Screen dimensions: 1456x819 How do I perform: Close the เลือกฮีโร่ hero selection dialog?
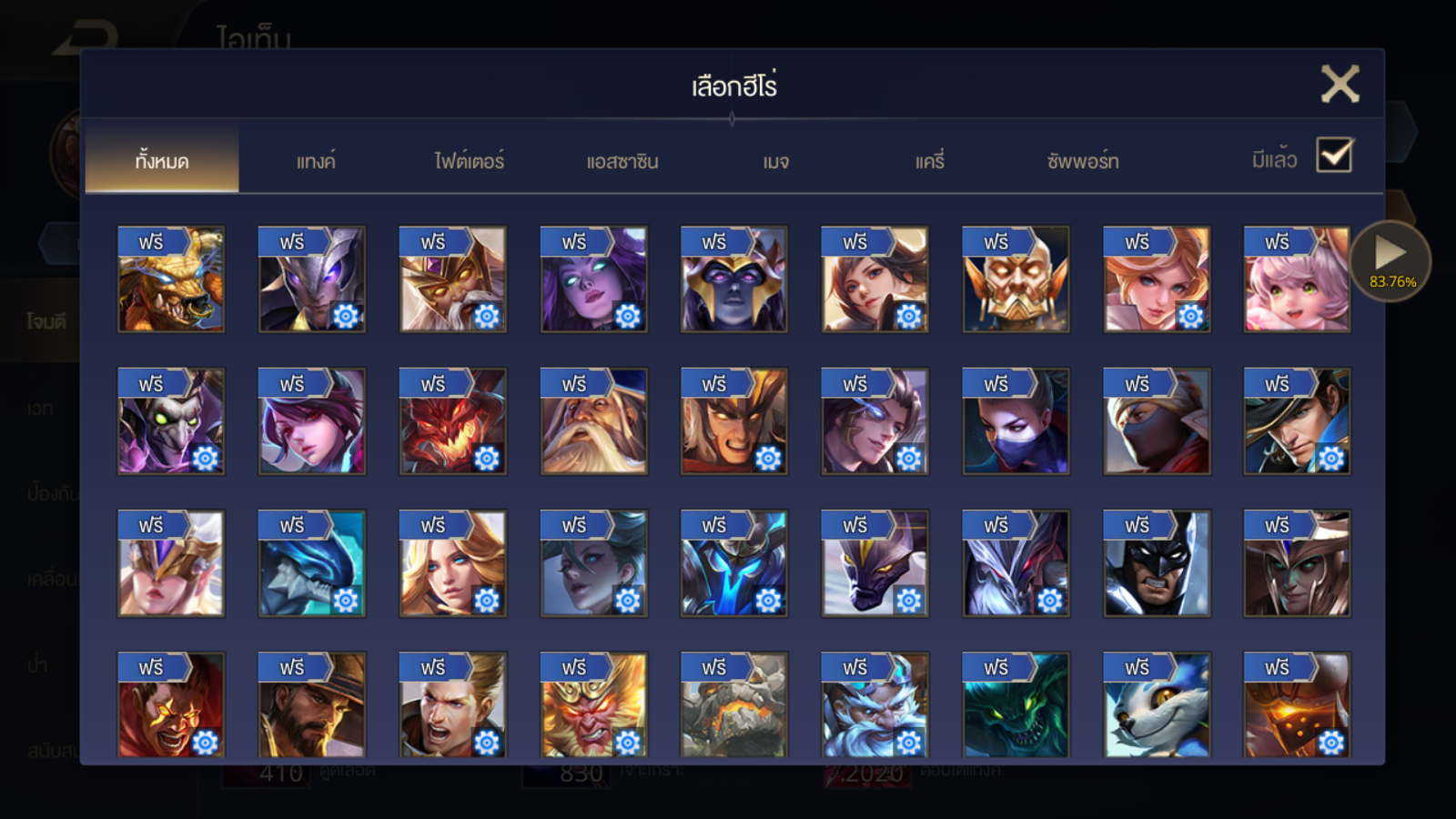pos(1340,84)
